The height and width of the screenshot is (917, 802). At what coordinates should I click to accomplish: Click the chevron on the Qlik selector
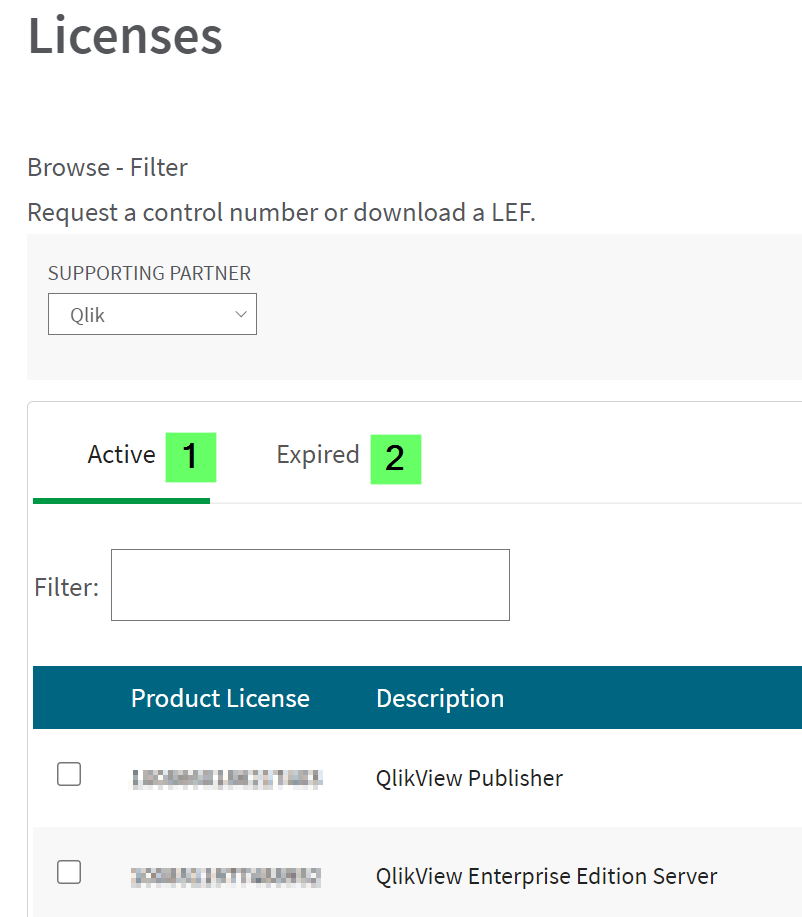click(x=241, y=313)
